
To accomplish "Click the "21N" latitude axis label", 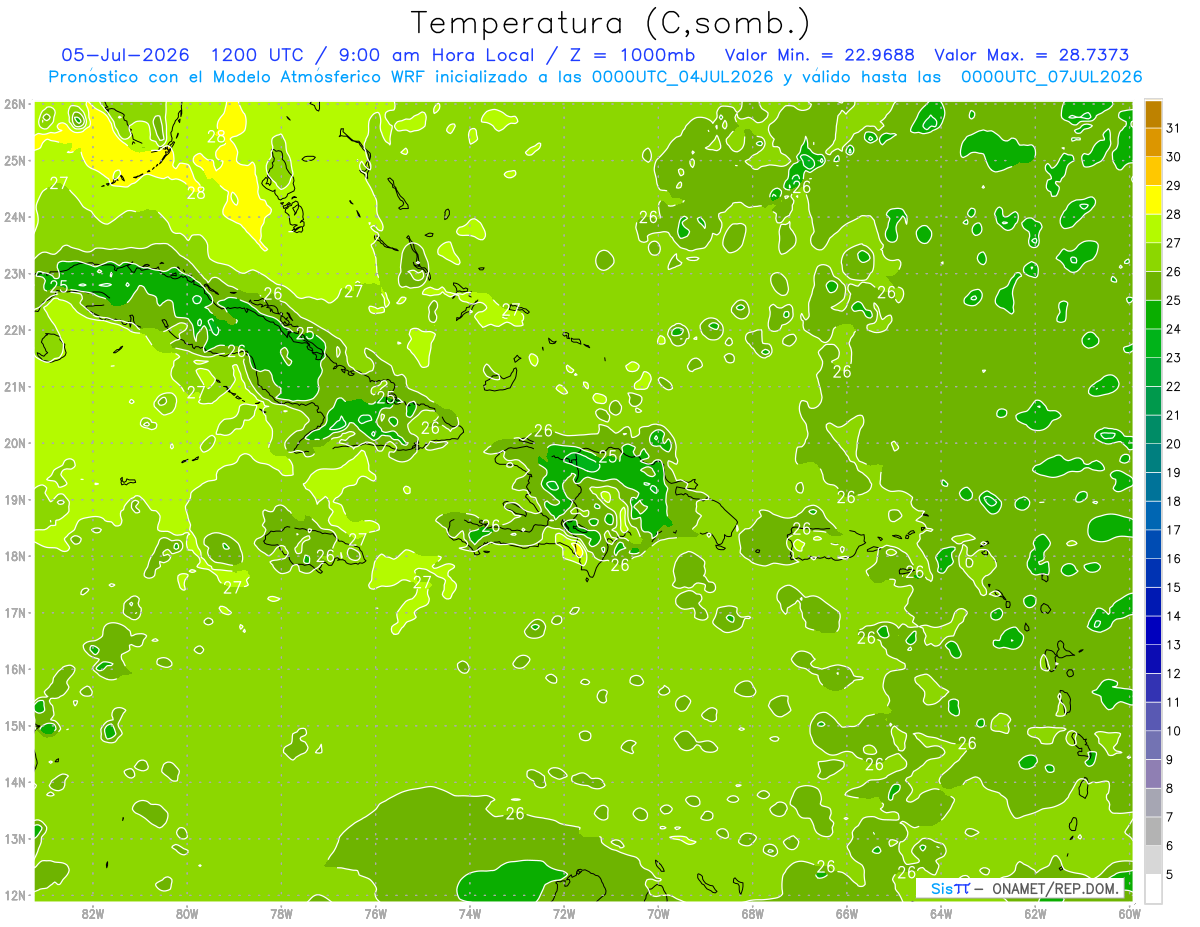I will click(x=14, y=386).
